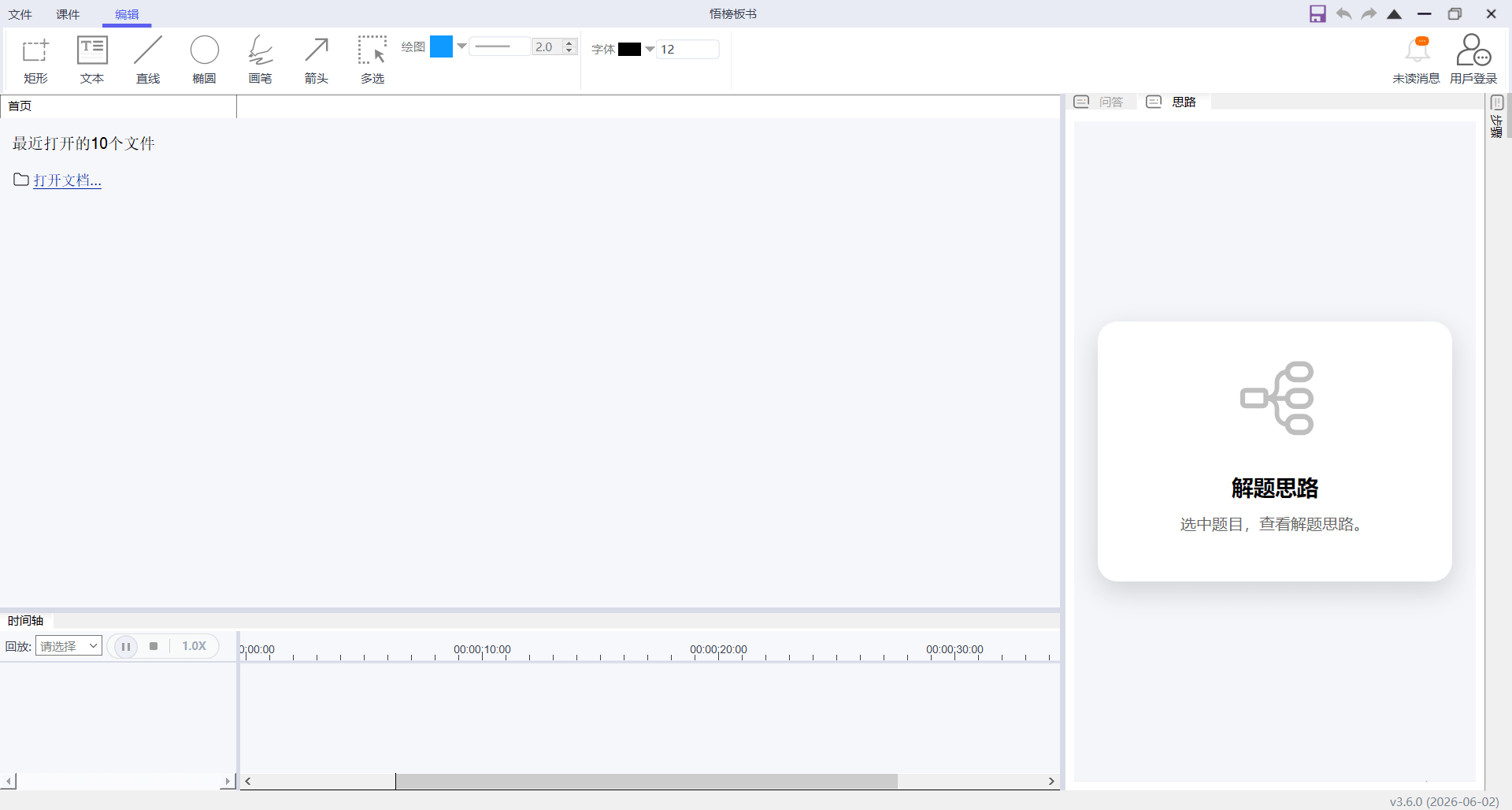Viewport: 1512px width, 810px height.
Task: Click the version text v3.6.0
Action: [x=1444, y=801]
